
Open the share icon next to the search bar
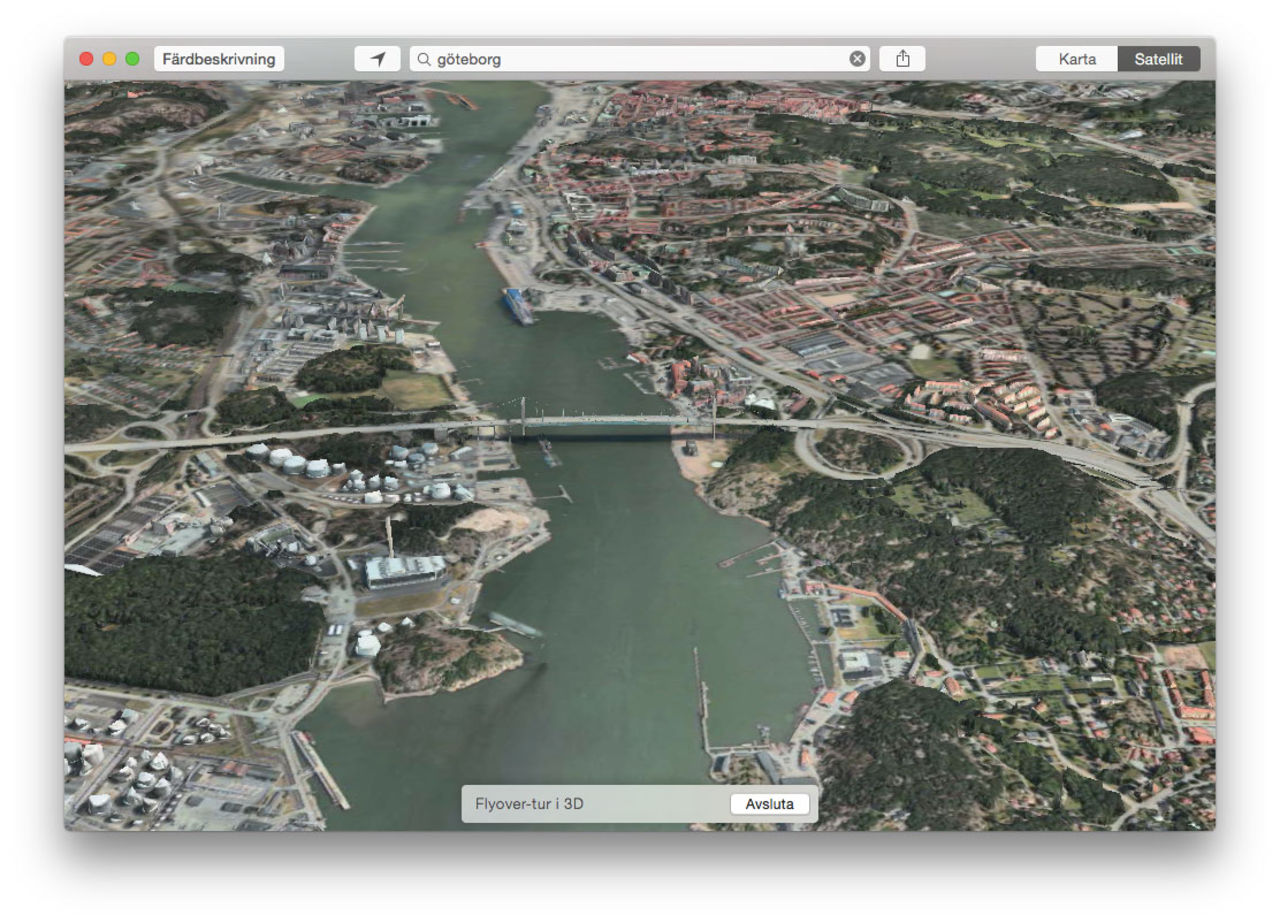(903, 58)
